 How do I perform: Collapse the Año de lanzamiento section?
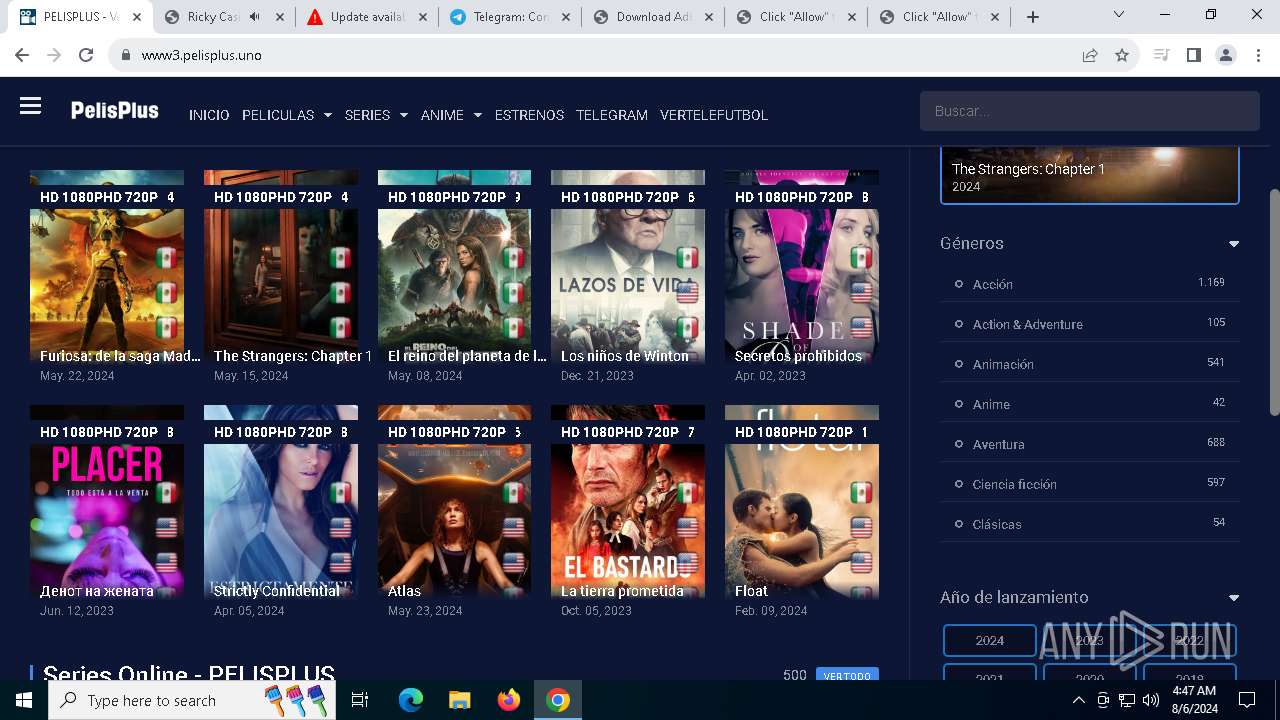click(1234, 598)
